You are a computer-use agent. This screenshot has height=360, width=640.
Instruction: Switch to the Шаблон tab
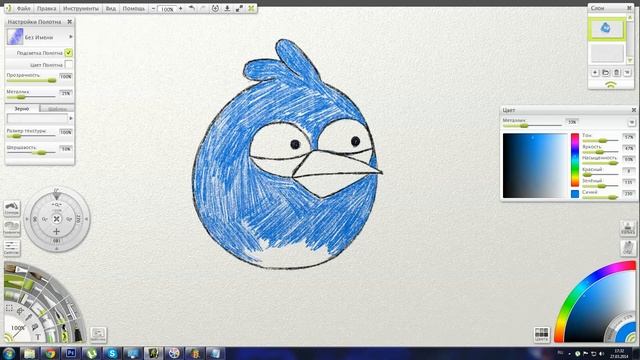pos(57,109)
